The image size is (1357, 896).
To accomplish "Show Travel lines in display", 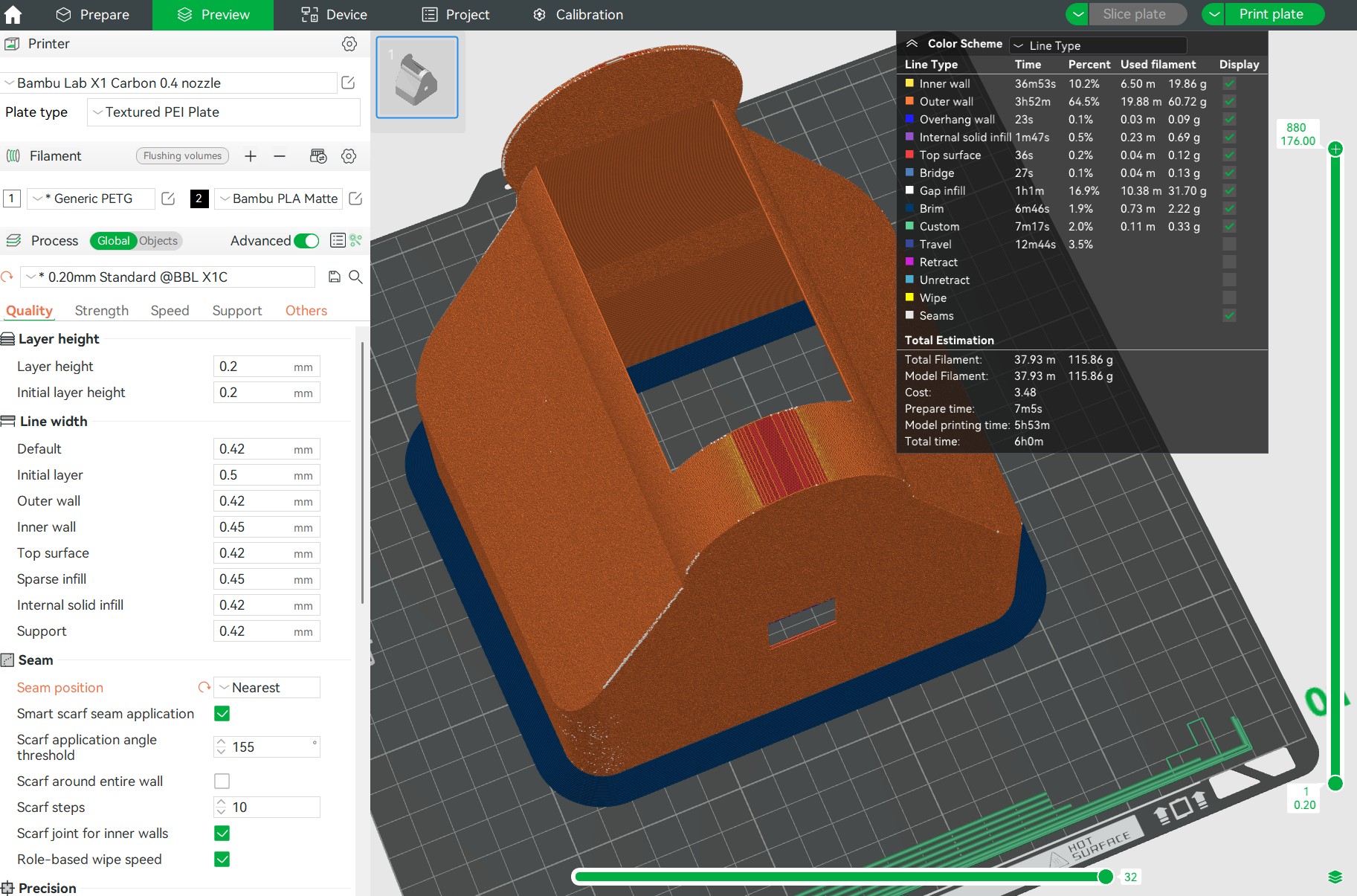I will click(x=1229, y=245).
